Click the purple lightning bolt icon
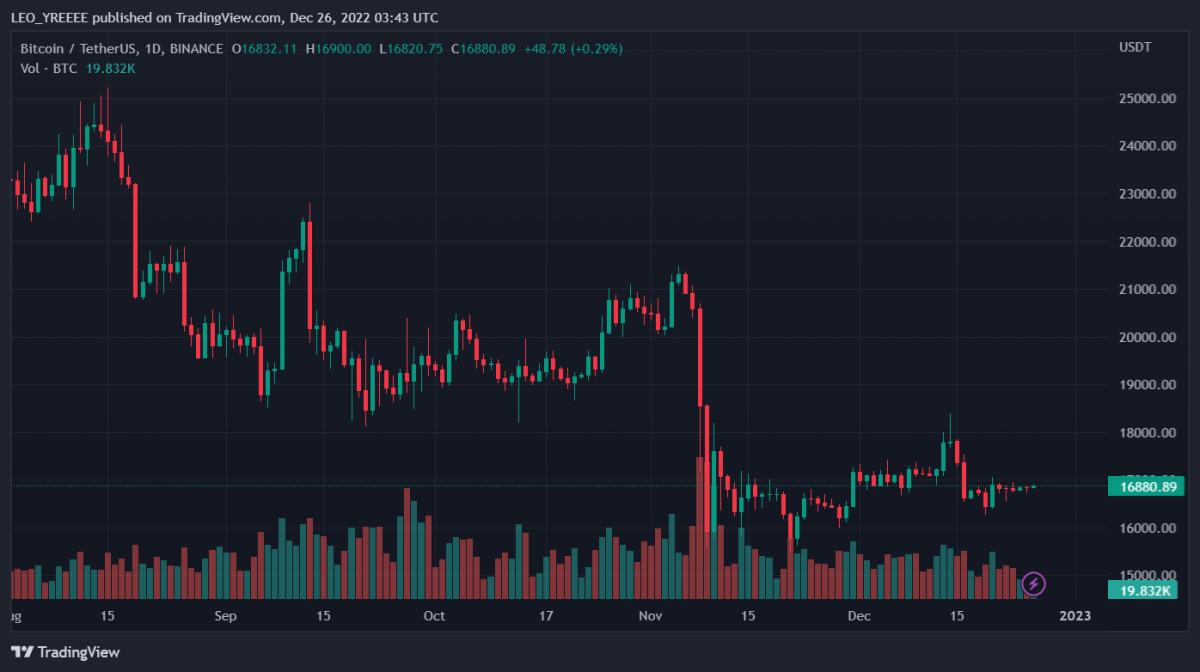 [x=1034, y=582]
